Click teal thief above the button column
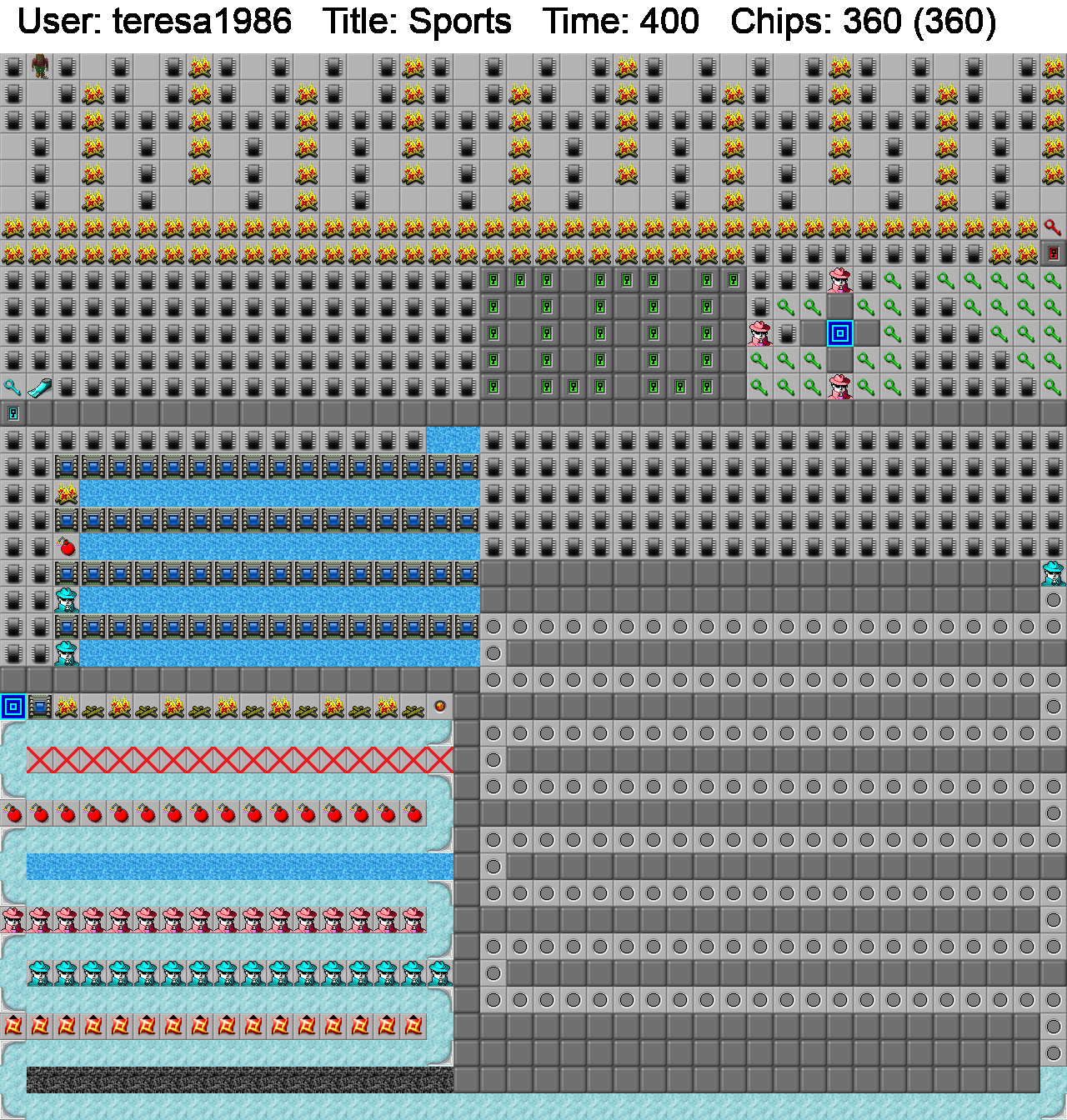Image resolution: width=1067 pixels, height=1120 pixels. coord(1053,573)
